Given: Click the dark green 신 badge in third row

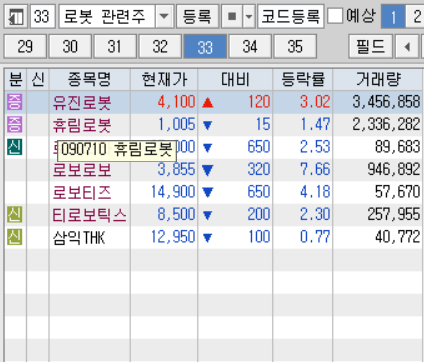Looking at the screenshot, I should 15,147.
